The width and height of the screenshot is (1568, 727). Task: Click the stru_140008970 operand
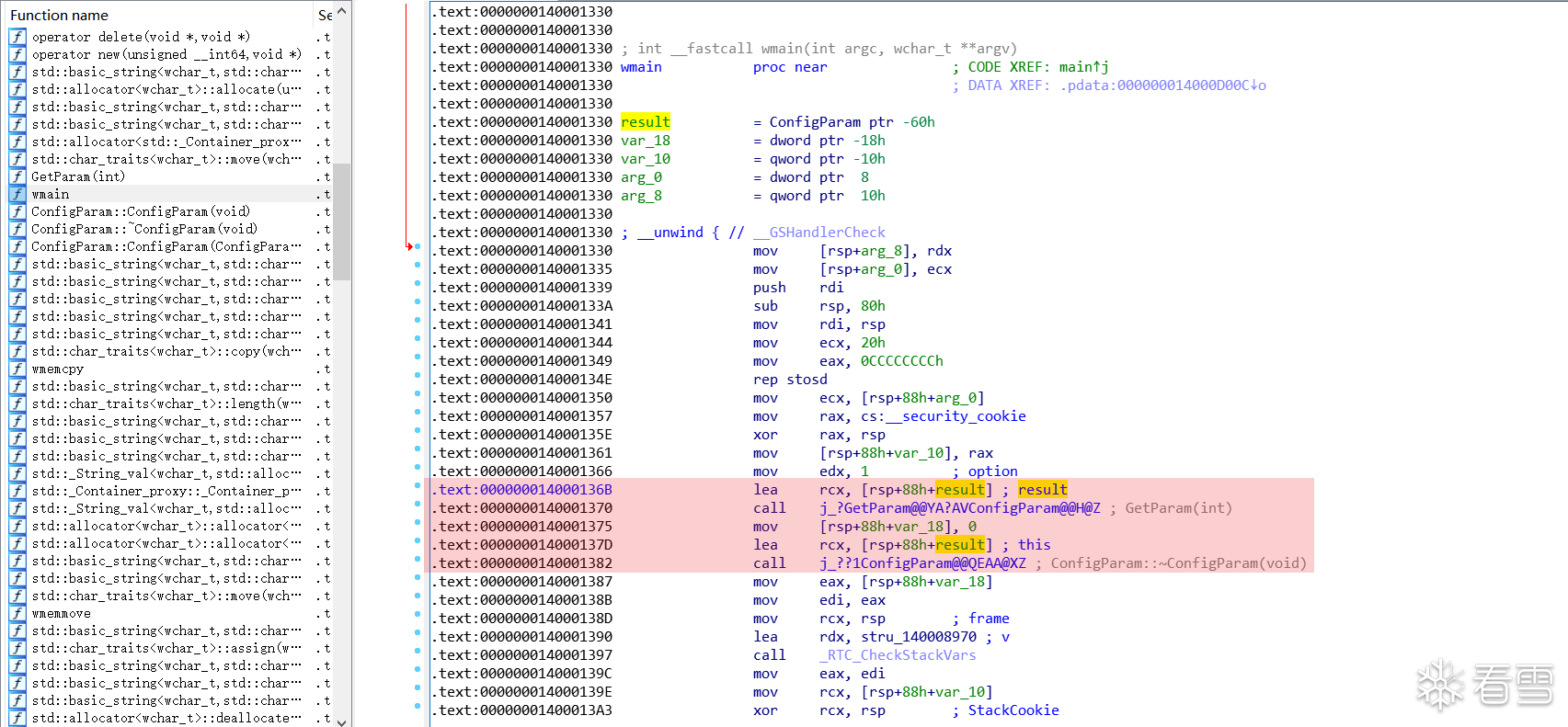tap(919, 637)
